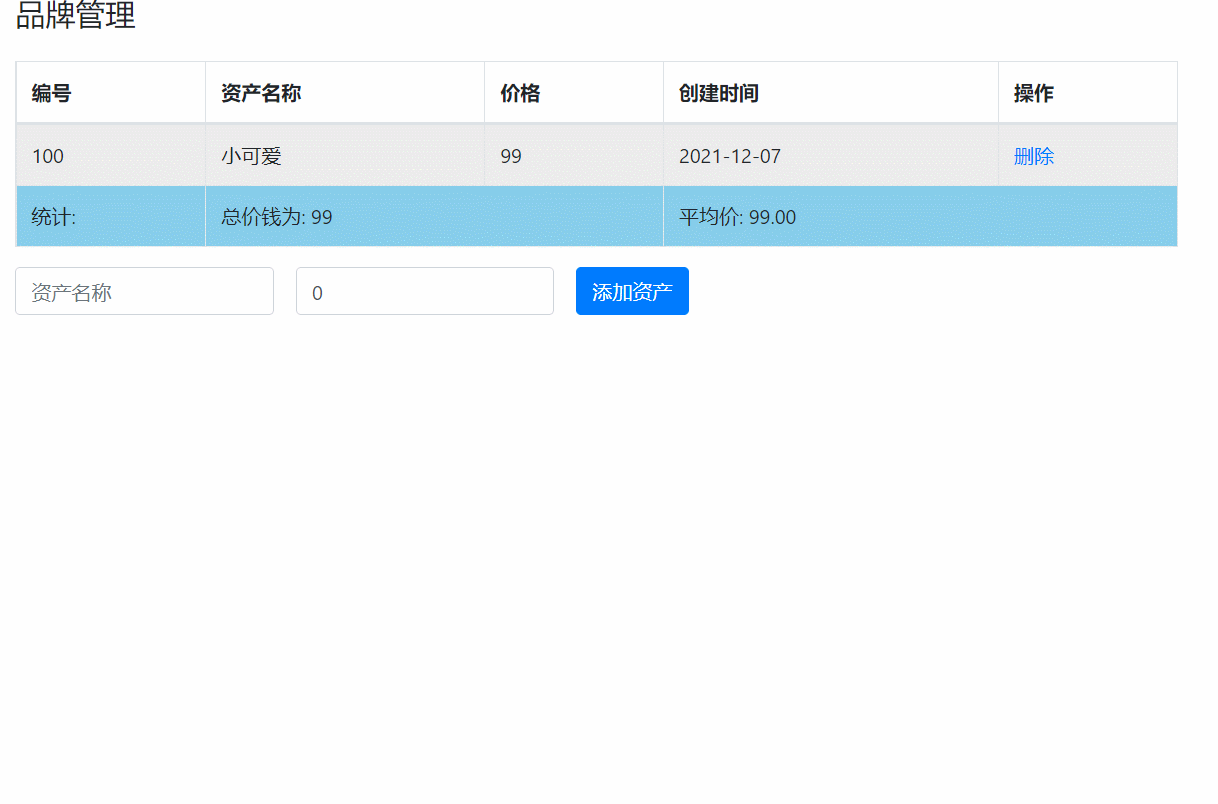Select the row with 编号 100

coord(400,156)
